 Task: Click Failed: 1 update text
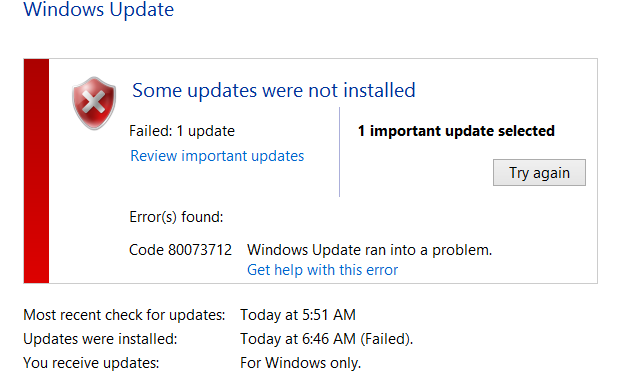tap(182, 131)
